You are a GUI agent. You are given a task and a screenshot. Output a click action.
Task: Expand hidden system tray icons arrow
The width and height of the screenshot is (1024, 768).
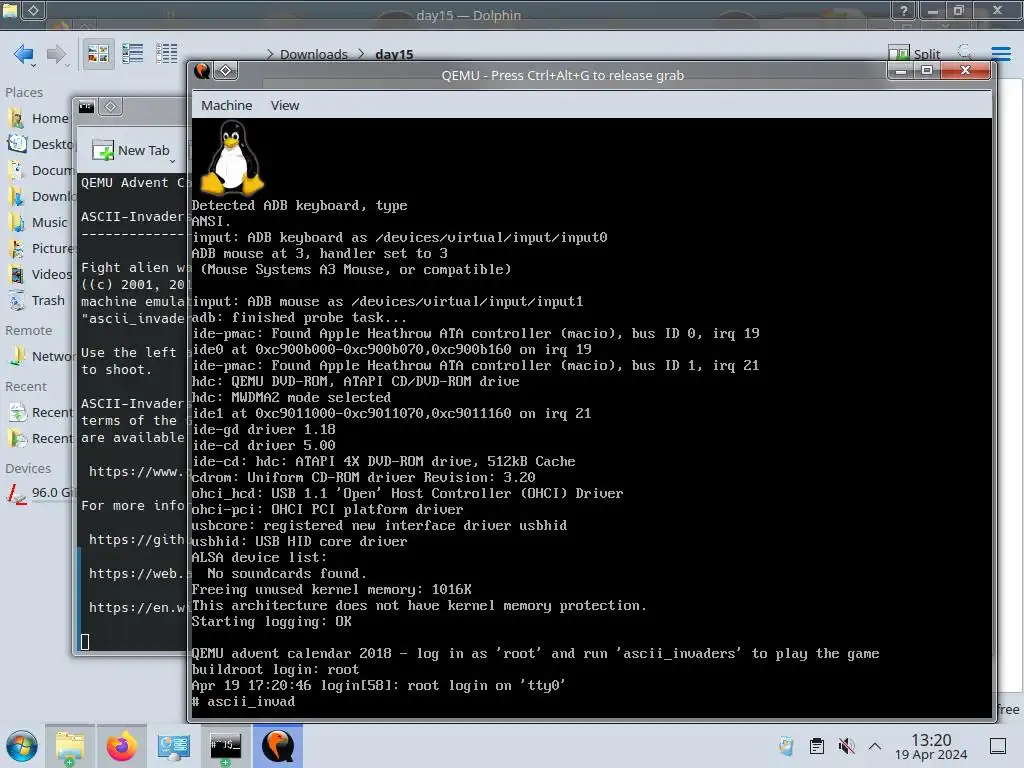click(x=875, y=746)
